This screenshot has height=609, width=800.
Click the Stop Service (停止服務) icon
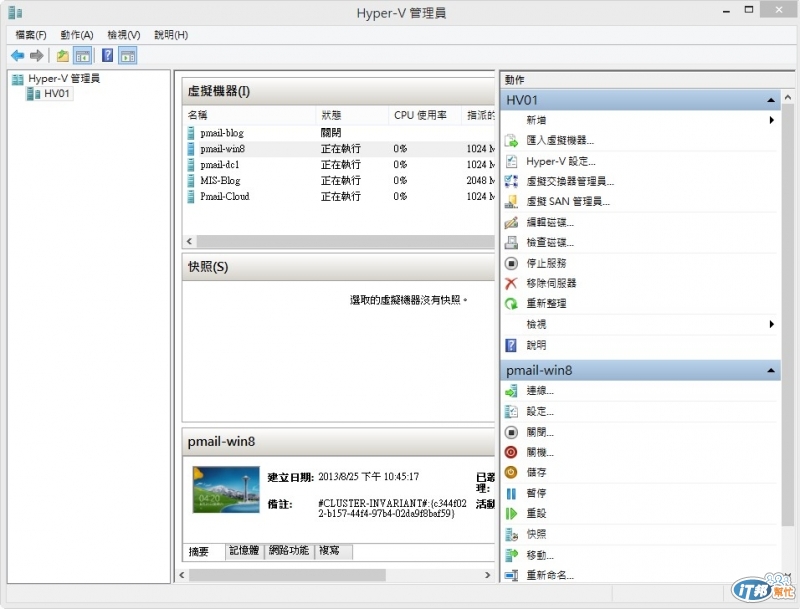click(x=511, y=263)
